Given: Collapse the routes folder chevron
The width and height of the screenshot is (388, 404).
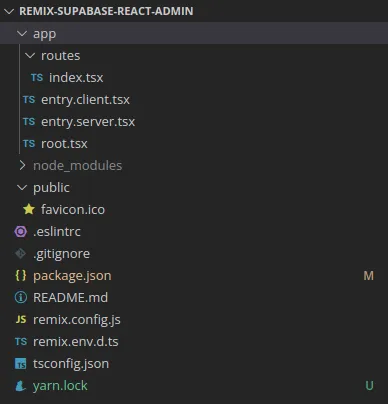Looking at the screenshot, I should tap(30, 55).
